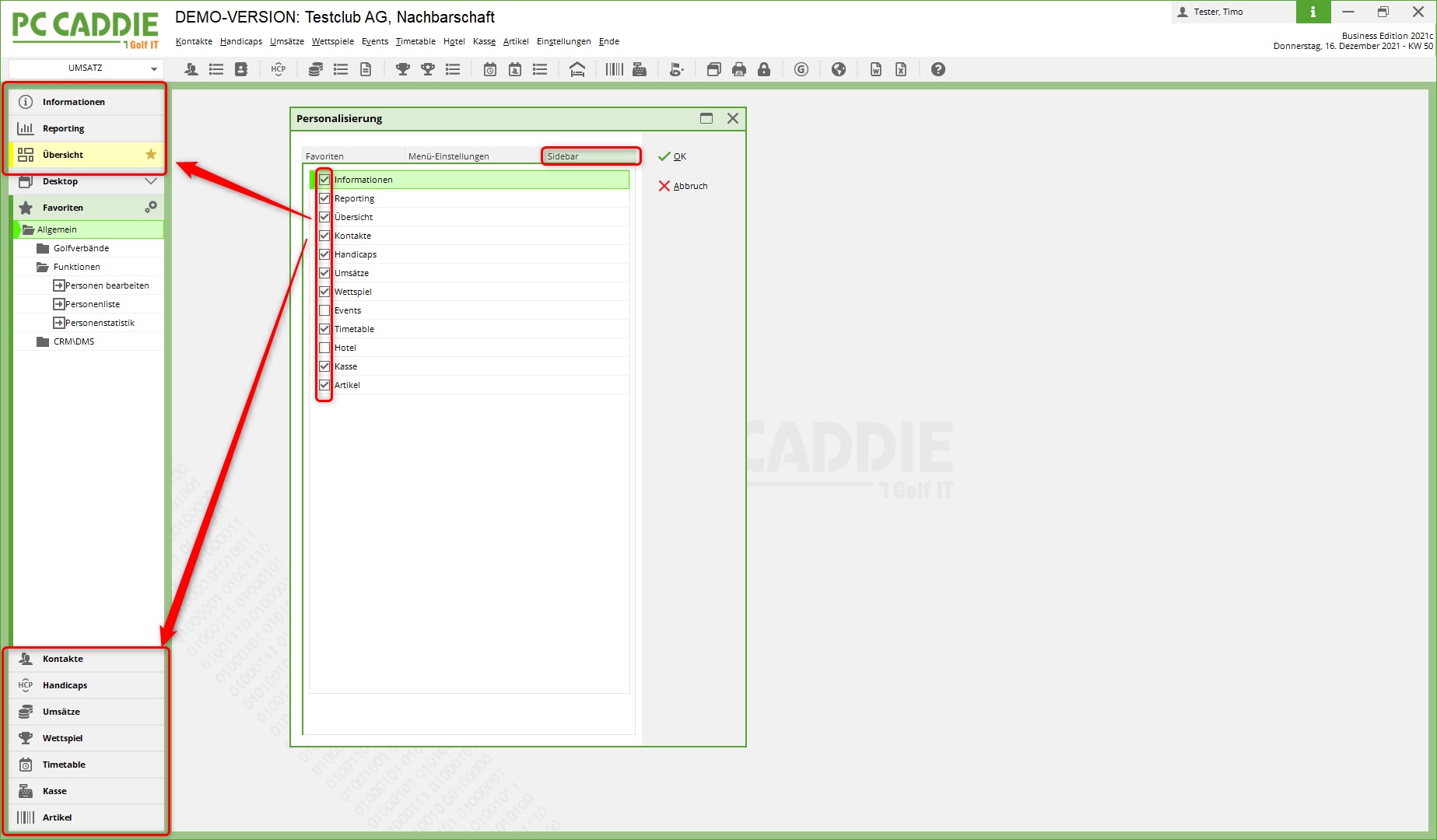1437x840 pixels.
Task: Collapse the Funktionen folder
Action: point(43,267)
